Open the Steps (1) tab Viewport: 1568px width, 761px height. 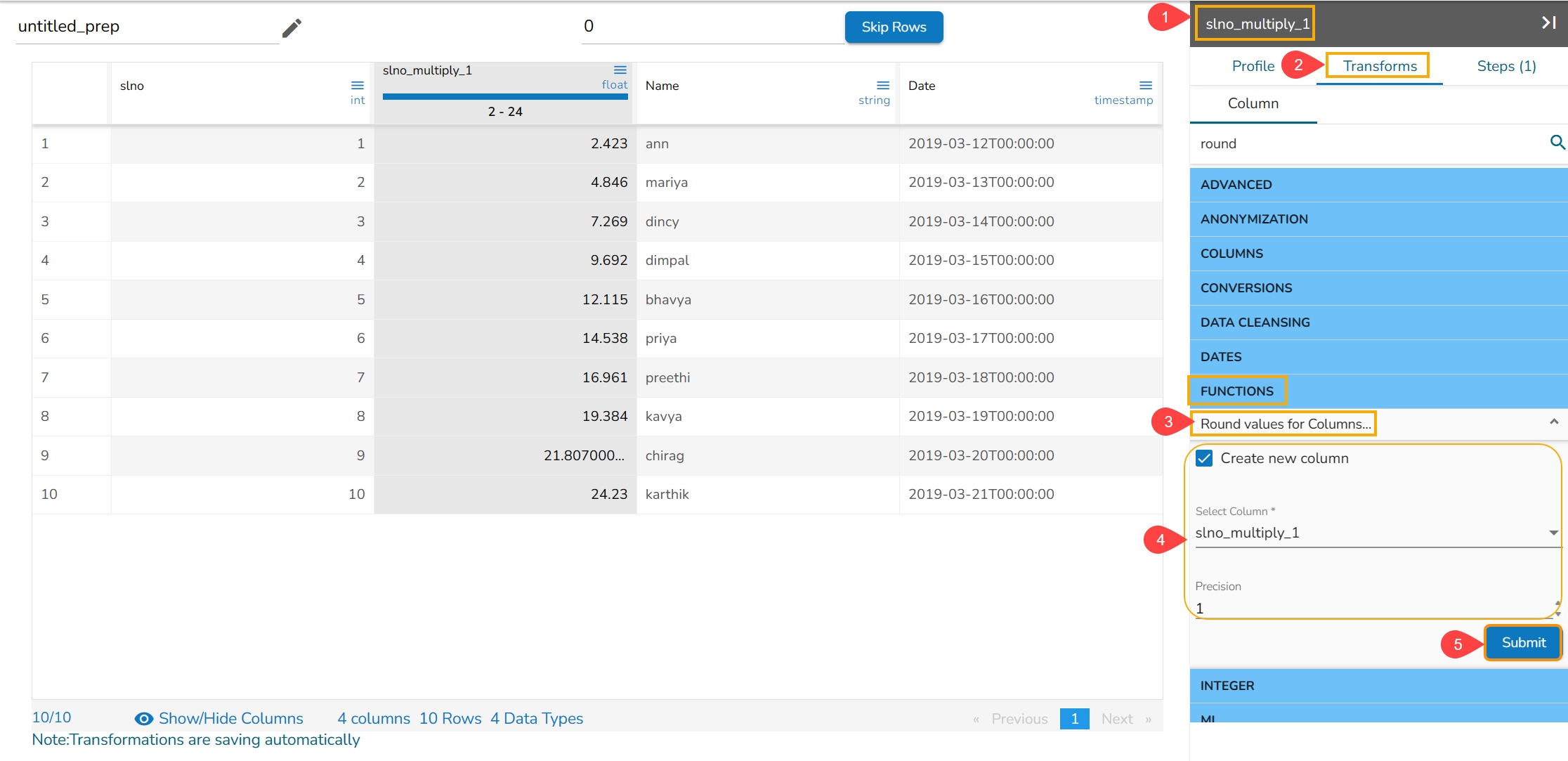point(1505,66)
